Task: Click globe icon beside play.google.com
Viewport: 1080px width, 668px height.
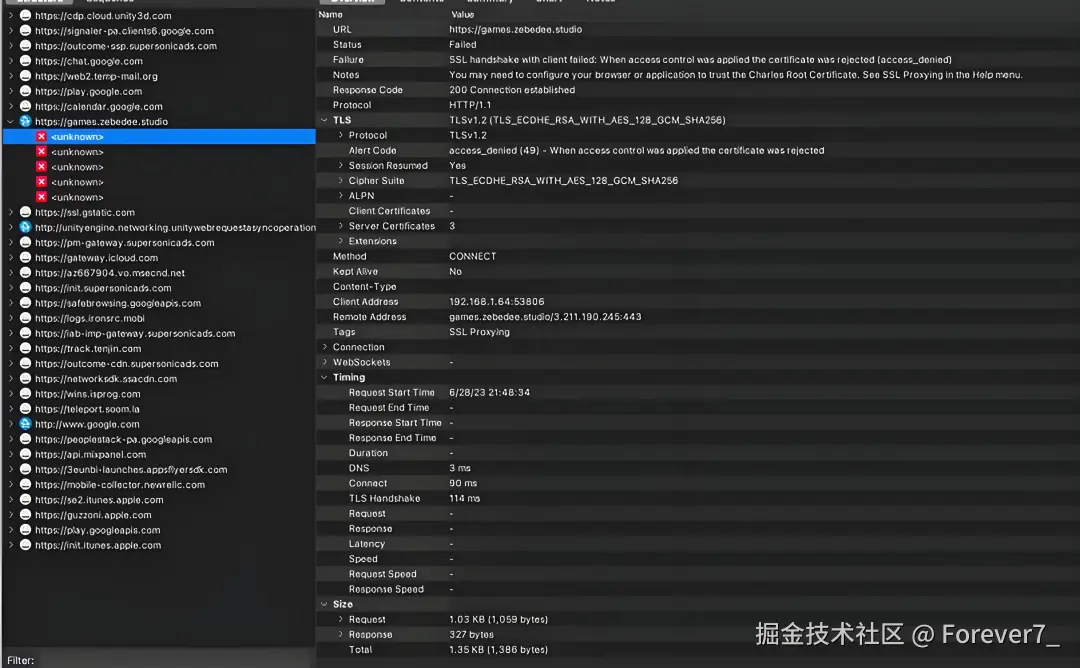Action: point(25,91)
